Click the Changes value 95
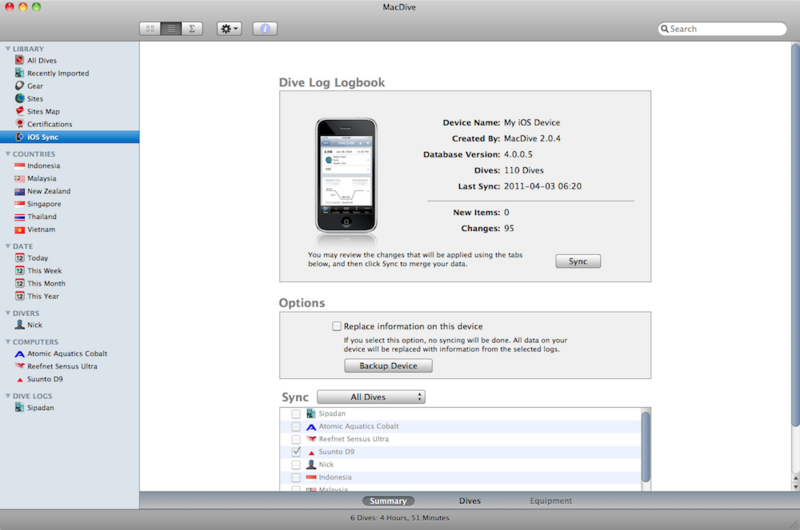The image size is (800, 530). [x=509, y=229]
